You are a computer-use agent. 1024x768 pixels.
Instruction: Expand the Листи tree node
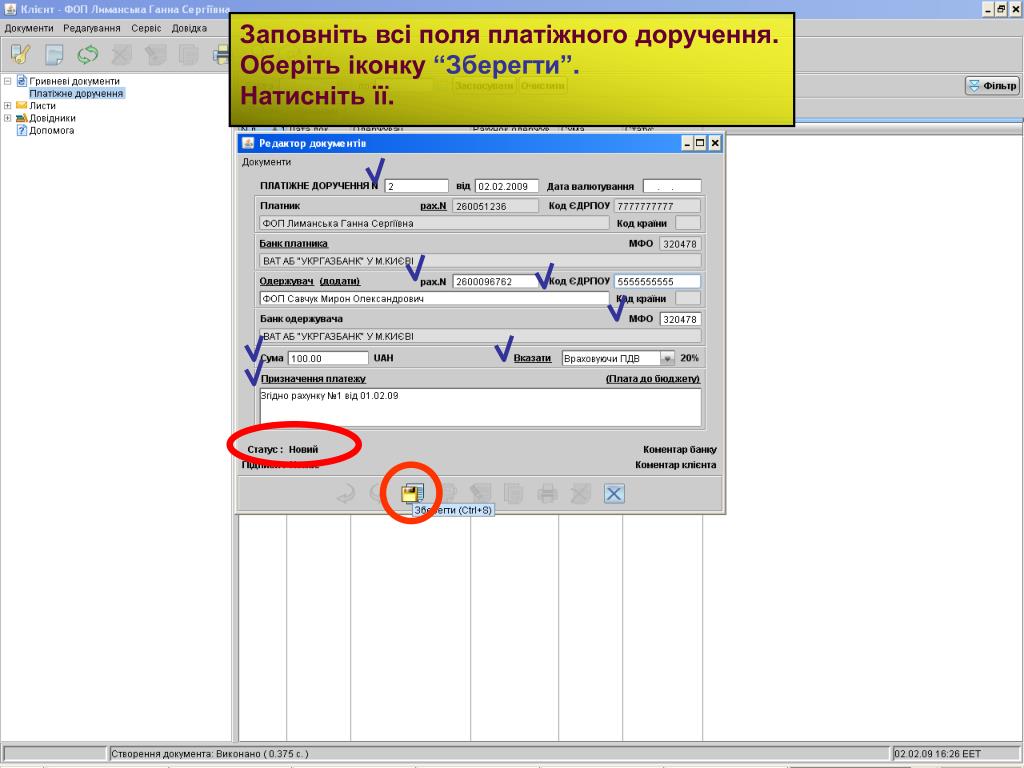[x=7, y=105]
